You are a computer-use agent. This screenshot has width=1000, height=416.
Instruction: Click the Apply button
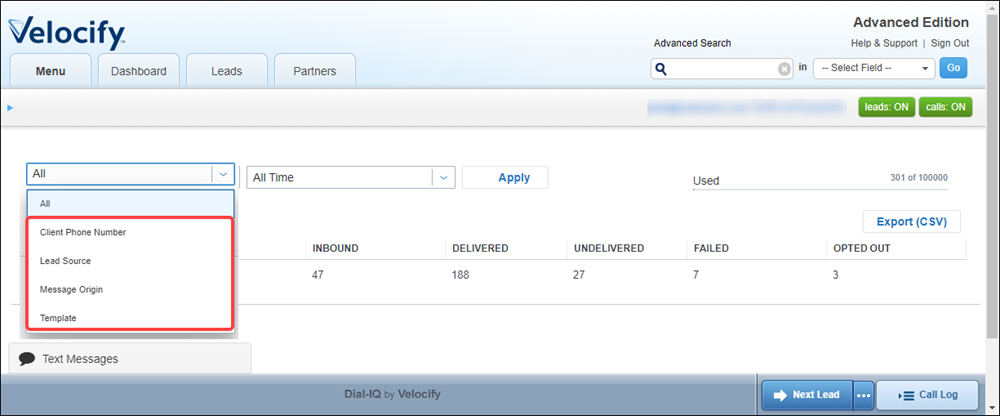tap(505, 178)
